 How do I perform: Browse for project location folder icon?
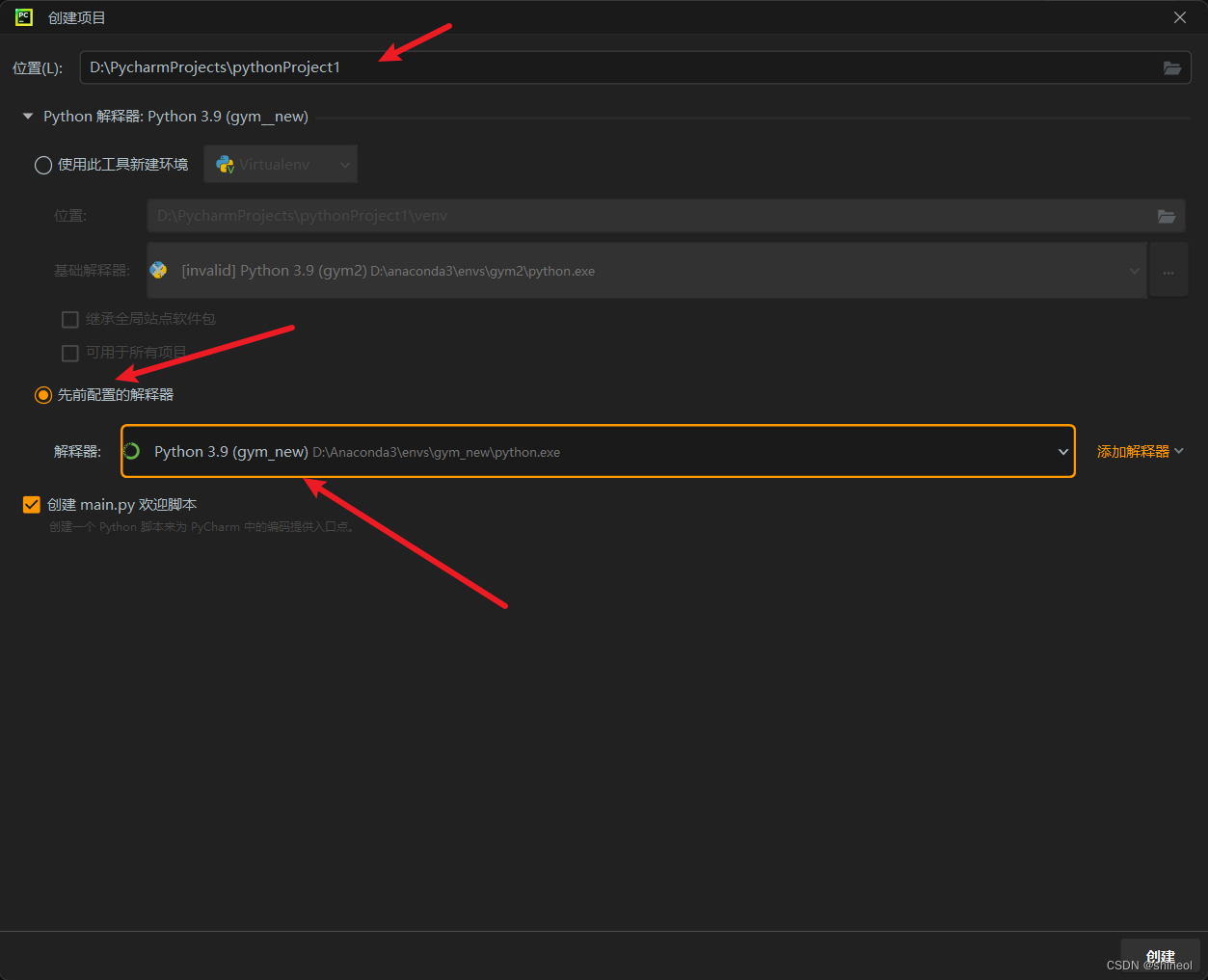click(1172, 67)
